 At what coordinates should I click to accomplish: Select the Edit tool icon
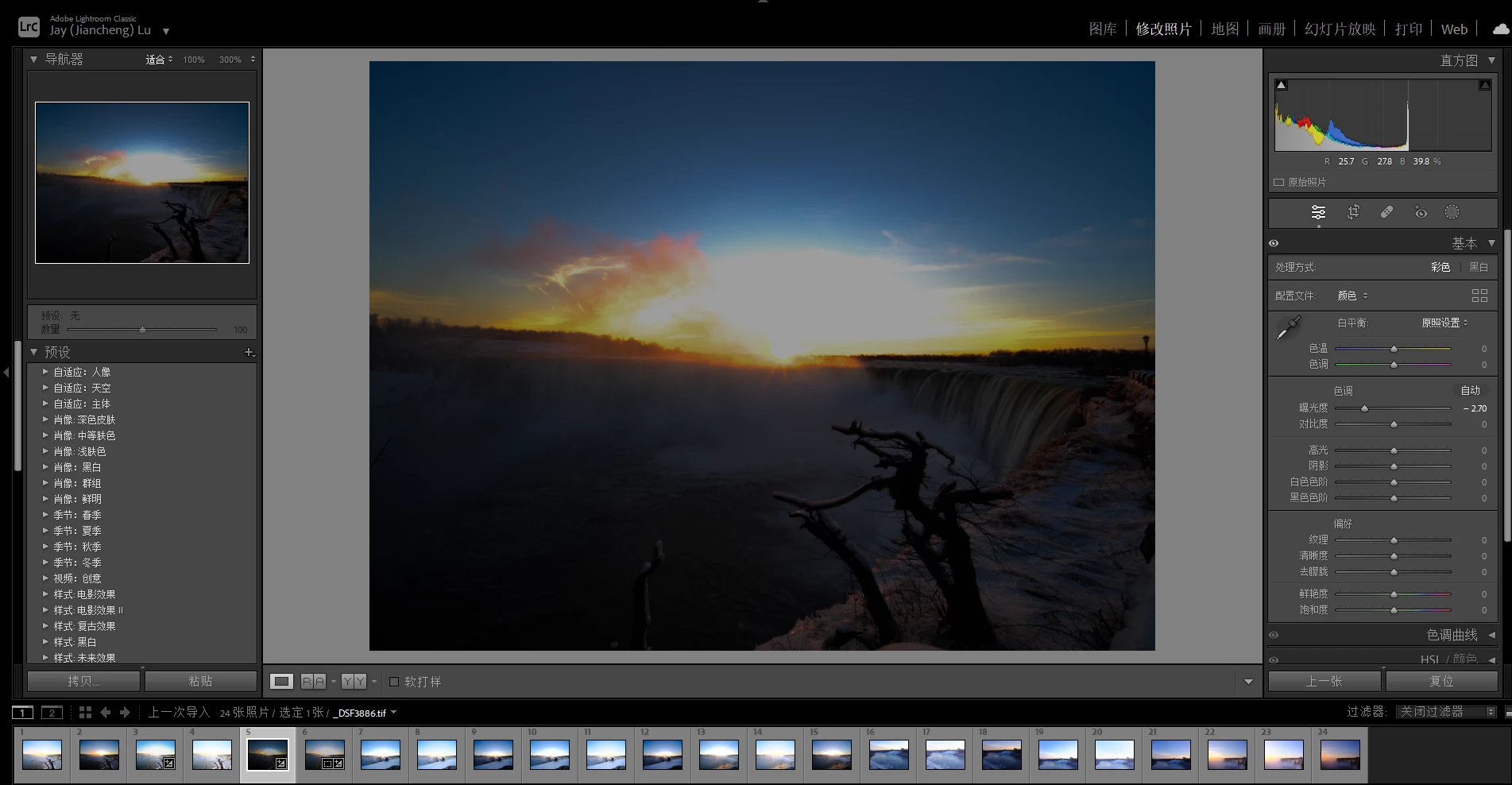1318,212
